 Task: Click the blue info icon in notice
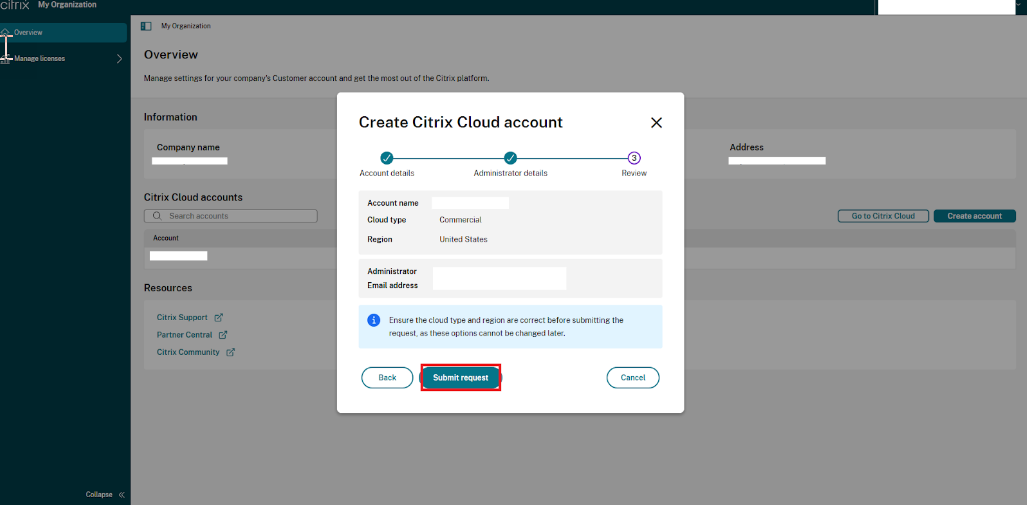(373, 320)
